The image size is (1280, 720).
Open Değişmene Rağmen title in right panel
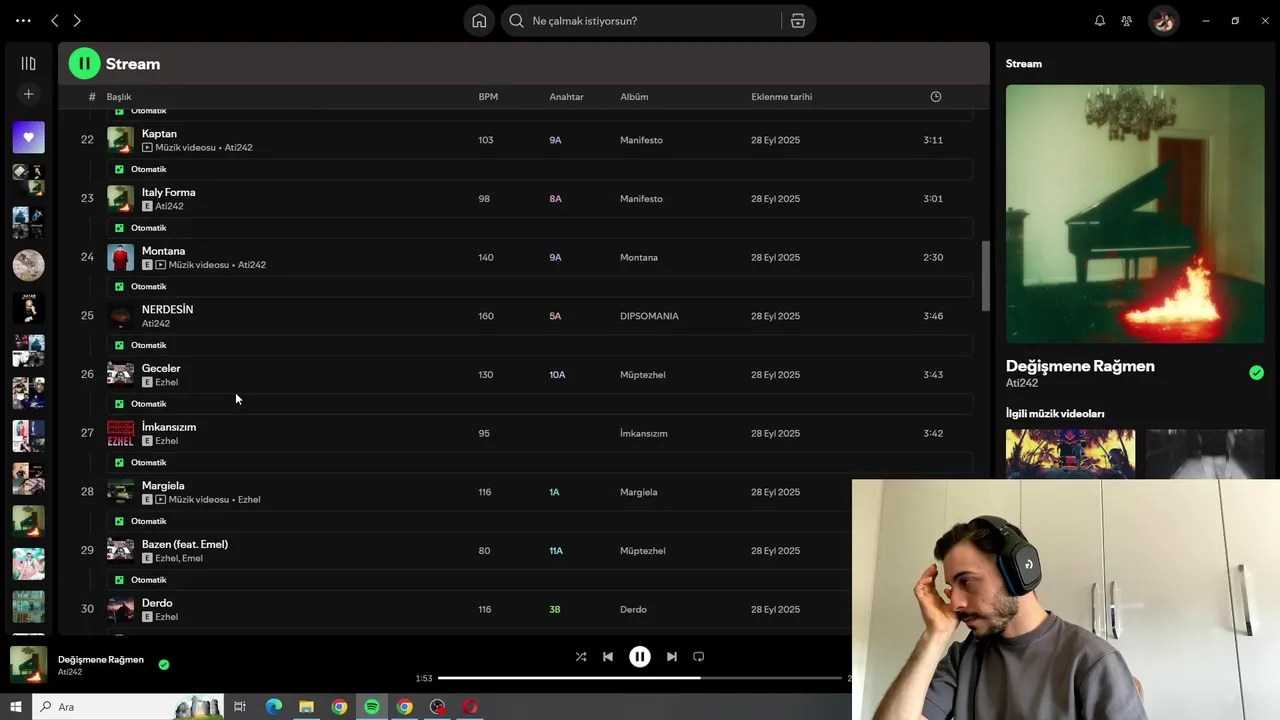pyautogui.click(x=1080, y=366)
